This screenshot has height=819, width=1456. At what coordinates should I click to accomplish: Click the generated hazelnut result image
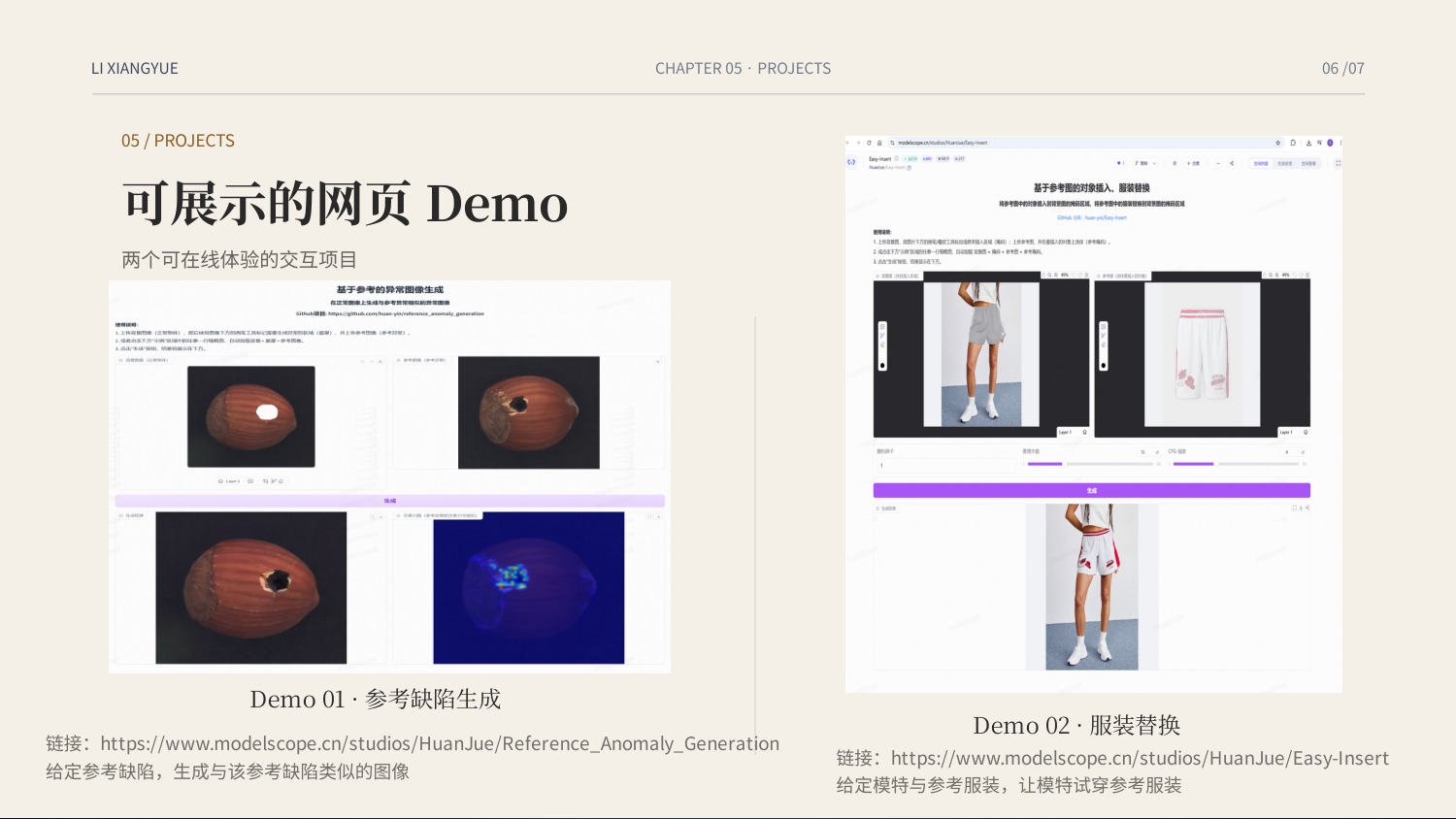tap(251, 588)
